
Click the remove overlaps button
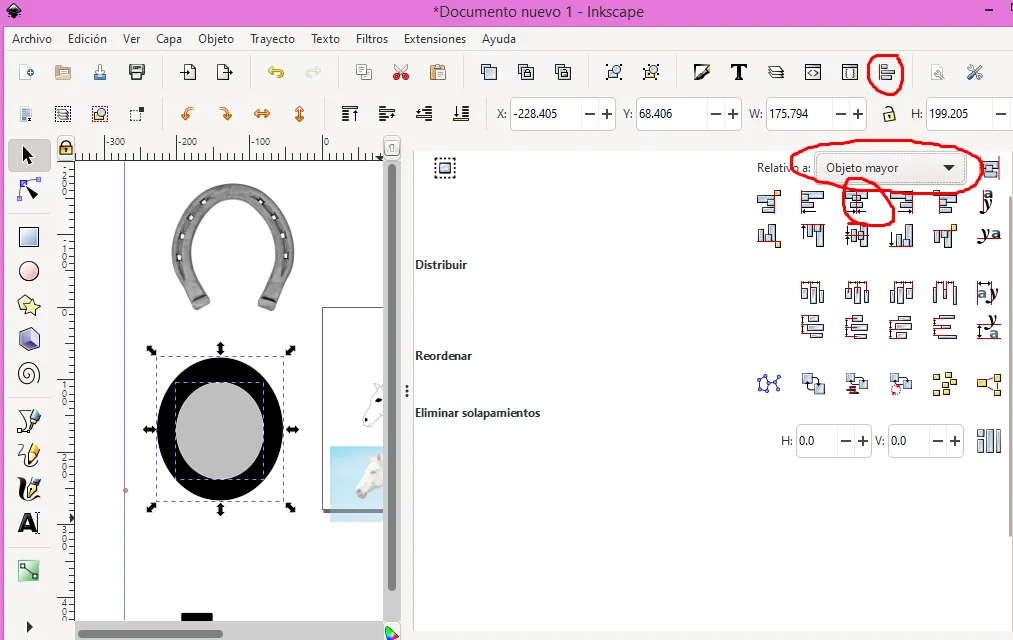988,441
